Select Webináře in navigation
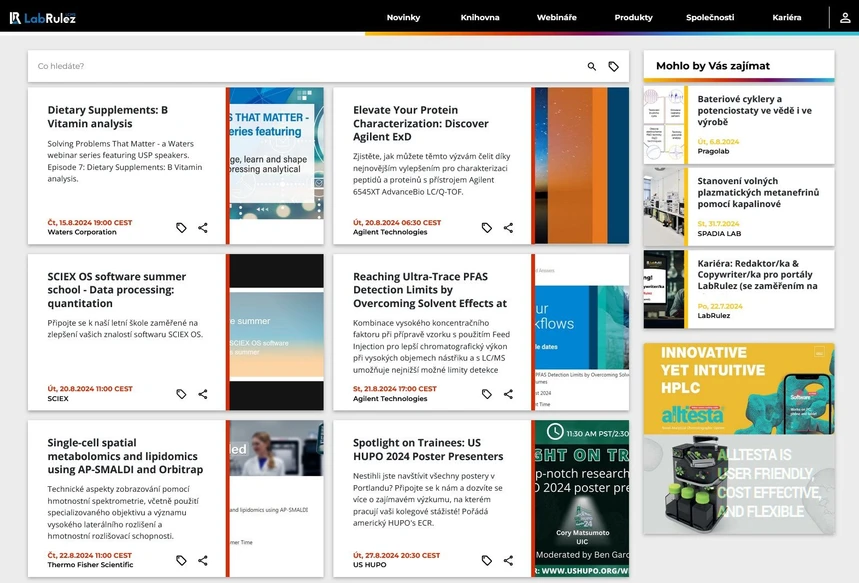 pos(557,18)
